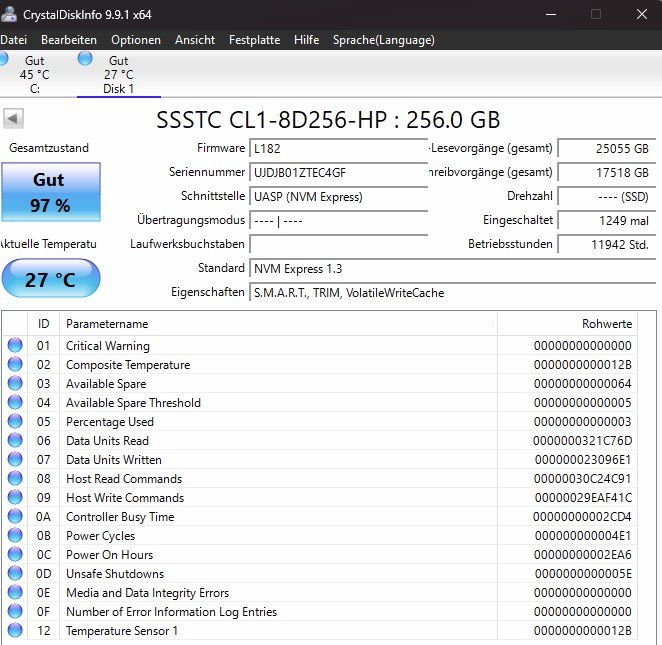This screenshot has width=662, height=645.
Task: Click raw value 00000000004E1
Action: tap(583, 536)
